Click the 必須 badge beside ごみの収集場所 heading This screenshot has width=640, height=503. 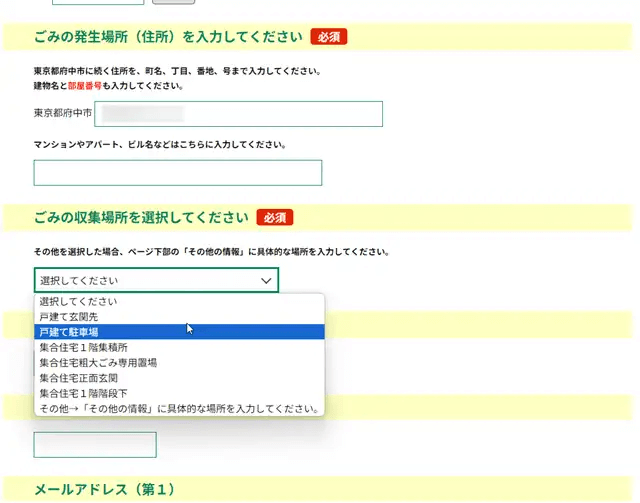coord(275,218)
